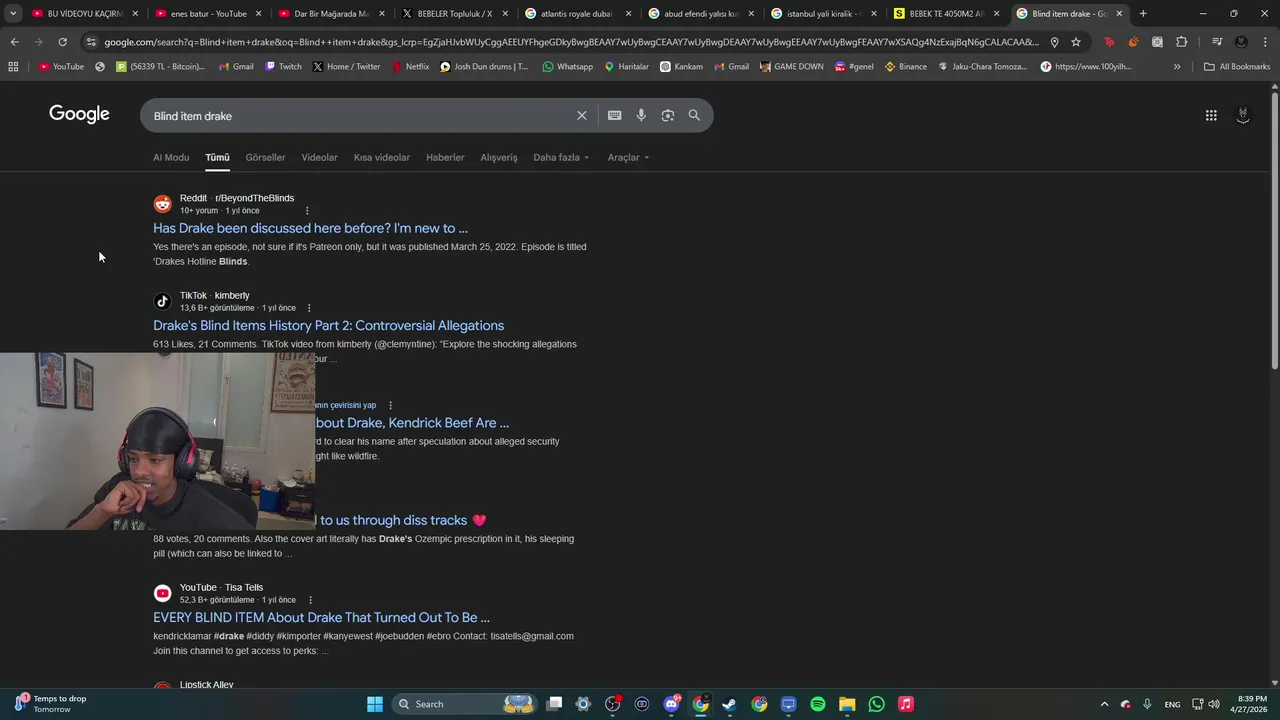Open the Windows Start menu
This screenshot has width=1280, height=720.
[375, 704]
